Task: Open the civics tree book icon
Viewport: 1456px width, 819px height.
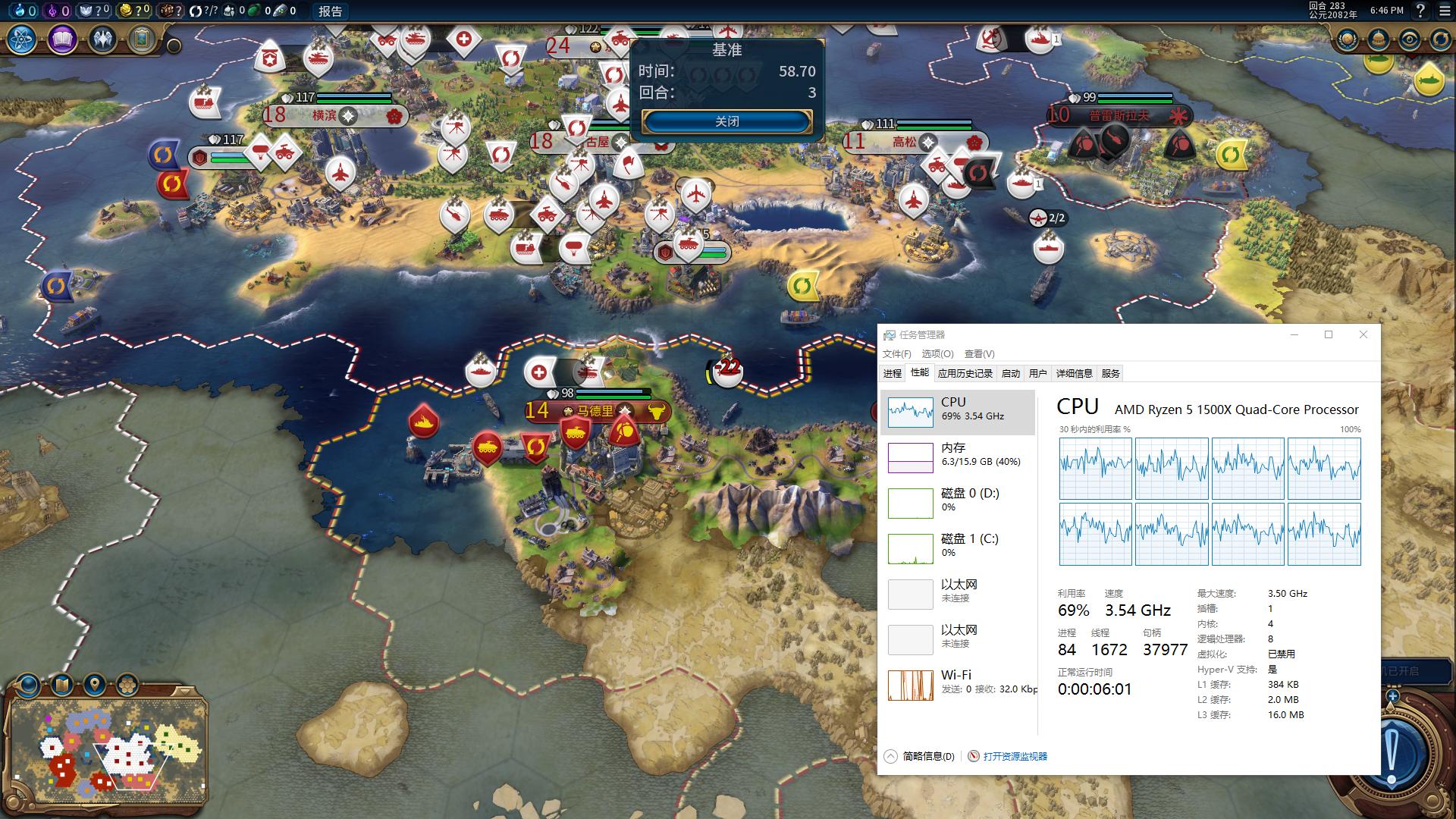Action: point(62,39)
